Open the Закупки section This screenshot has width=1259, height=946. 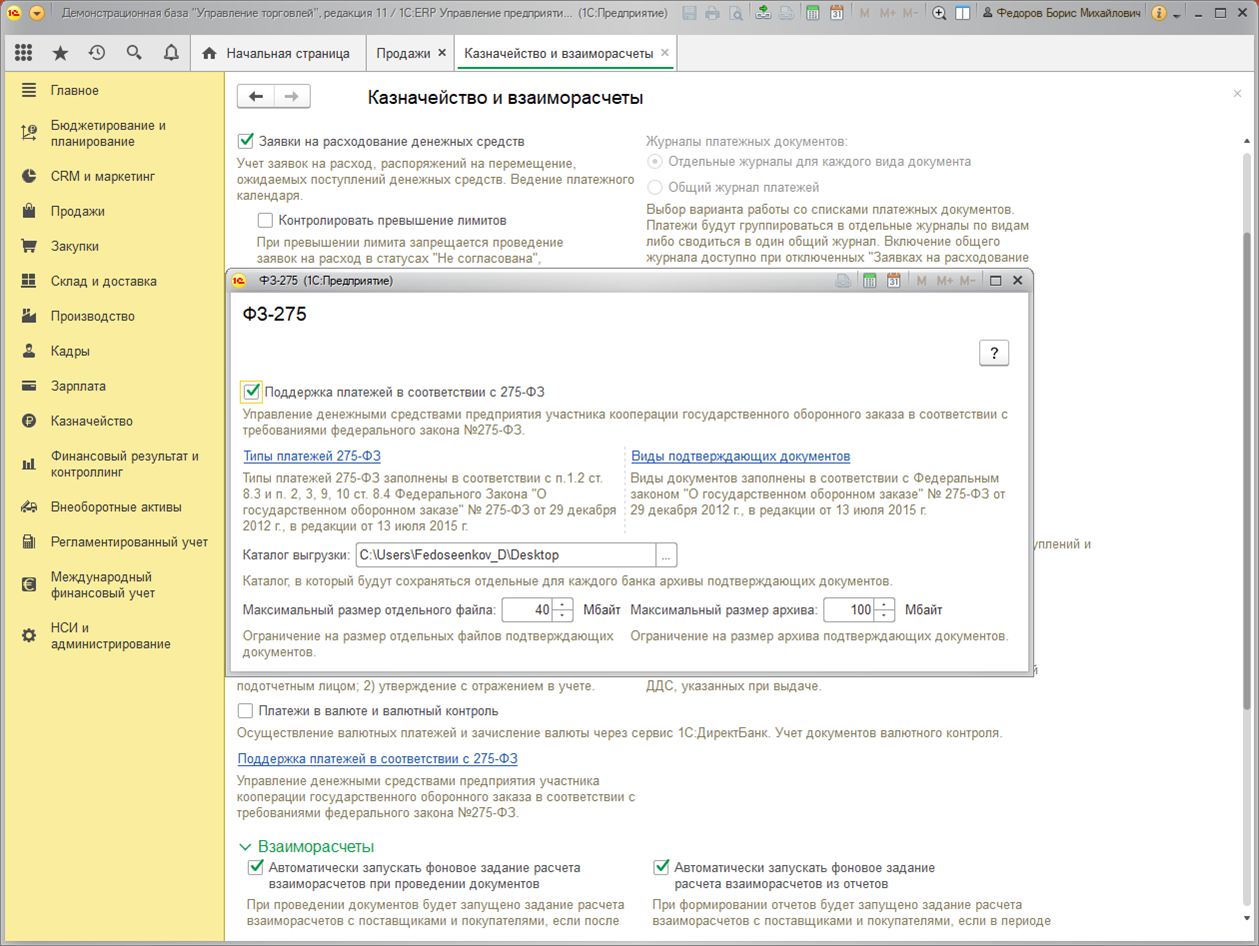tap(75, 246)
